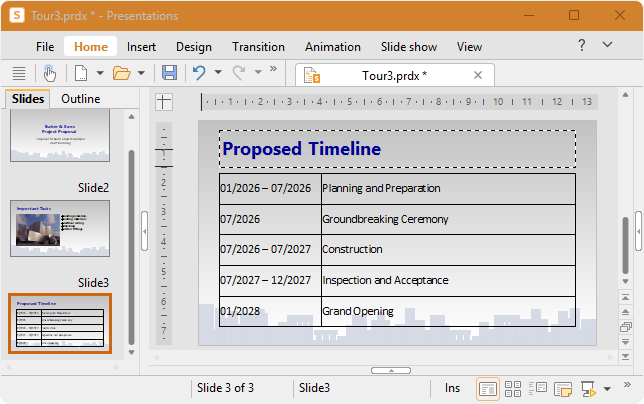Collapse the ribbon with chevron down icon
644x404 pixels.
pos(607,44)
